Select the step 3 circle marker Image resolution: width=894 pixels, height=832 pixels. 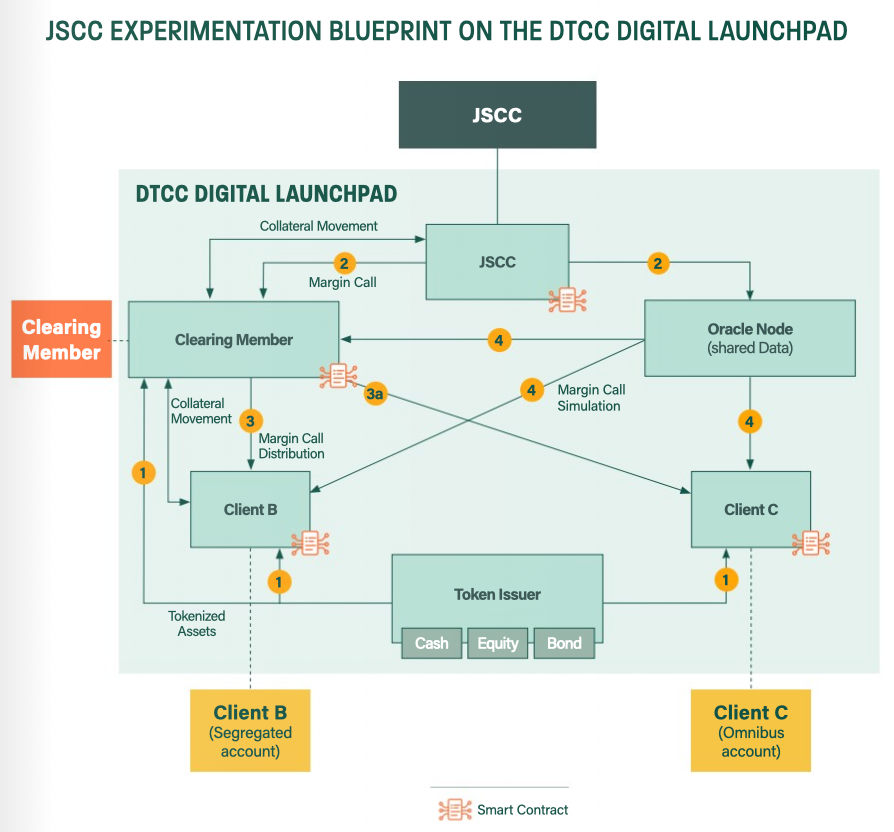250,421
